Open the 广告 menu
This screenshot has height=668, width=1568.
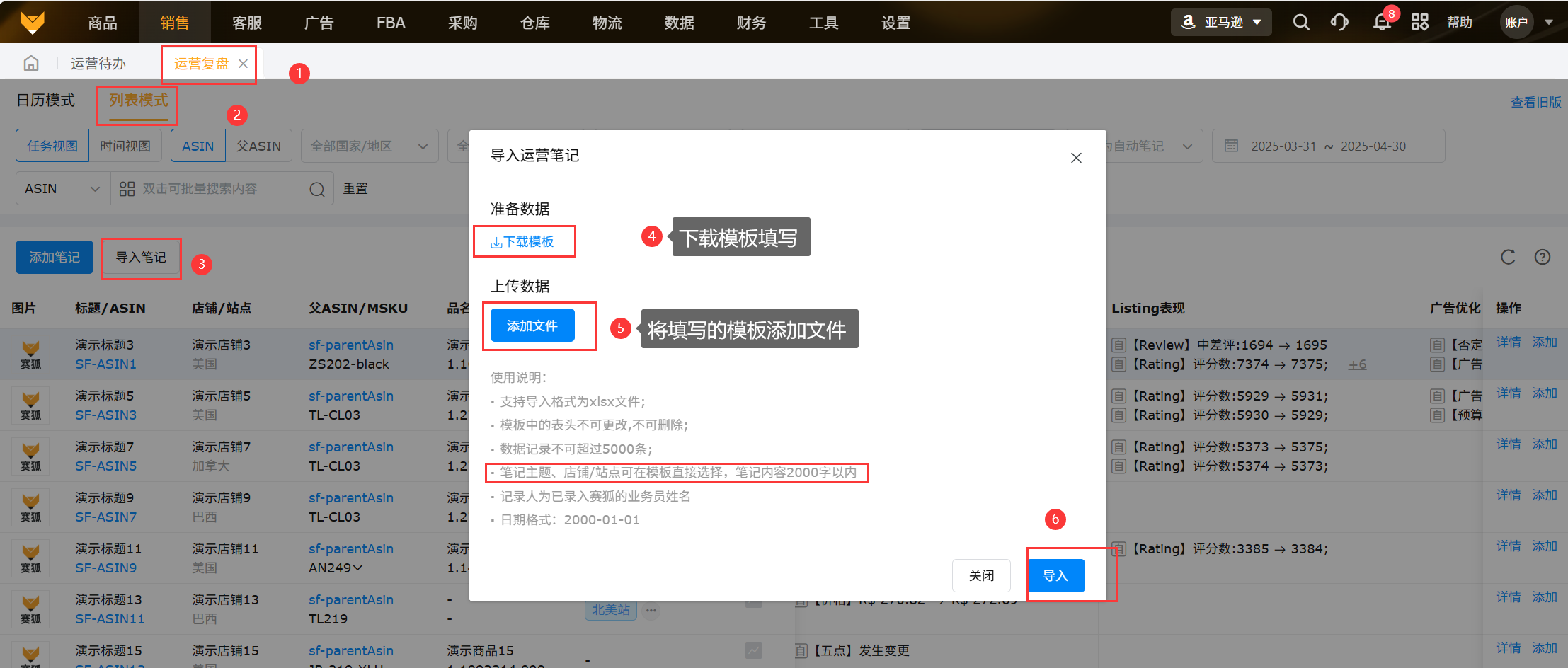(319, 23)
